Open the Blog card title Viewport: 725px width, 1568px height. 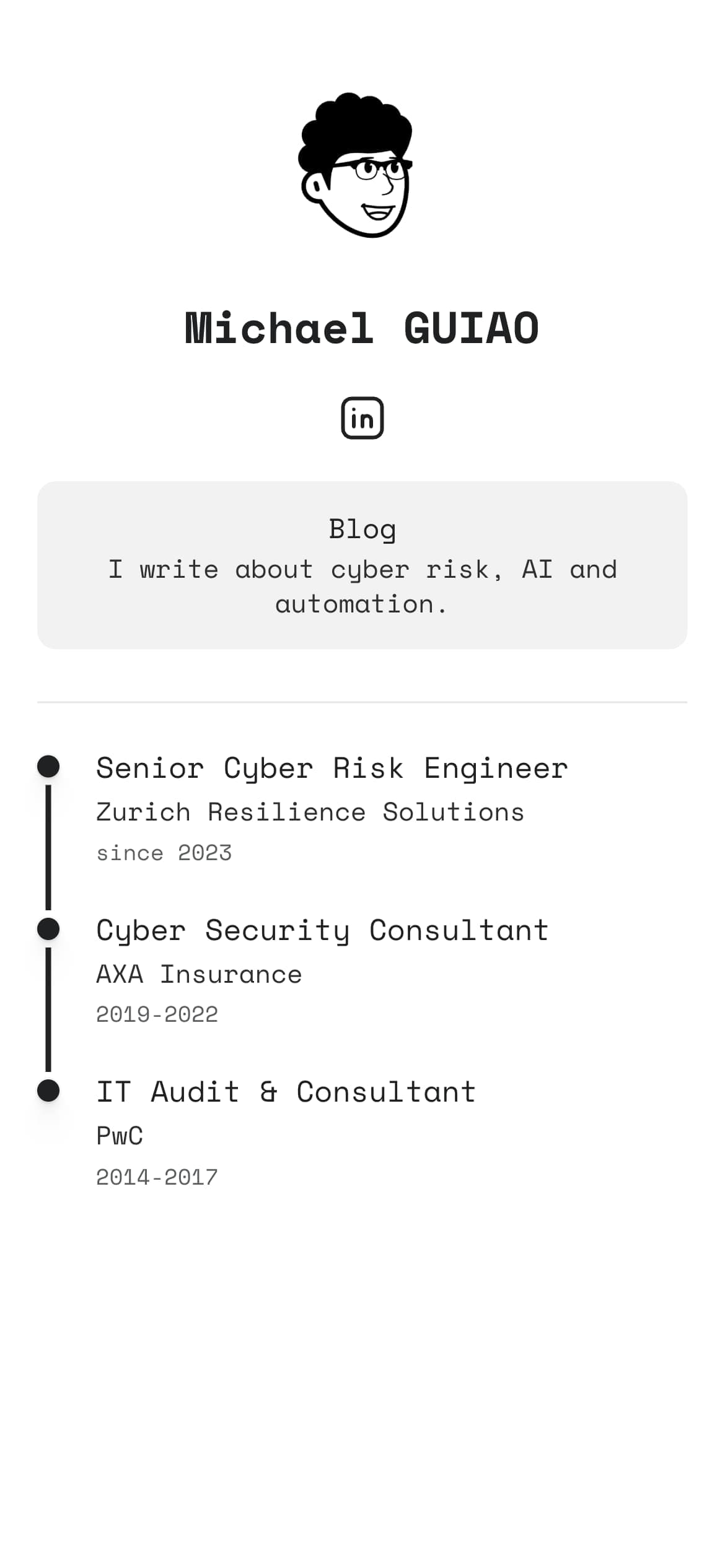click(x=362, y=529)
